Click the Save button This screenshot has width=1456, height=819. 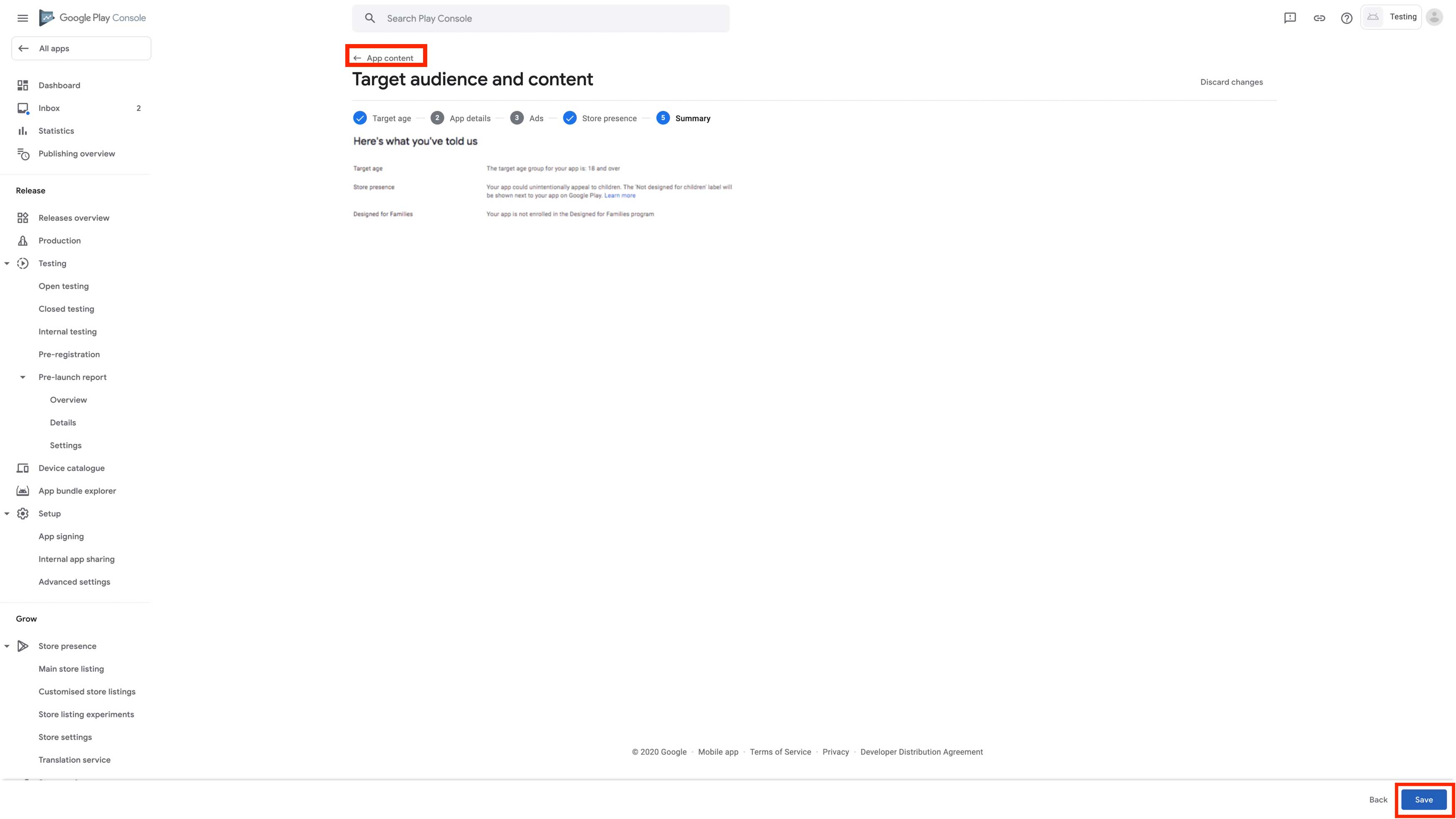(1424, 800)
